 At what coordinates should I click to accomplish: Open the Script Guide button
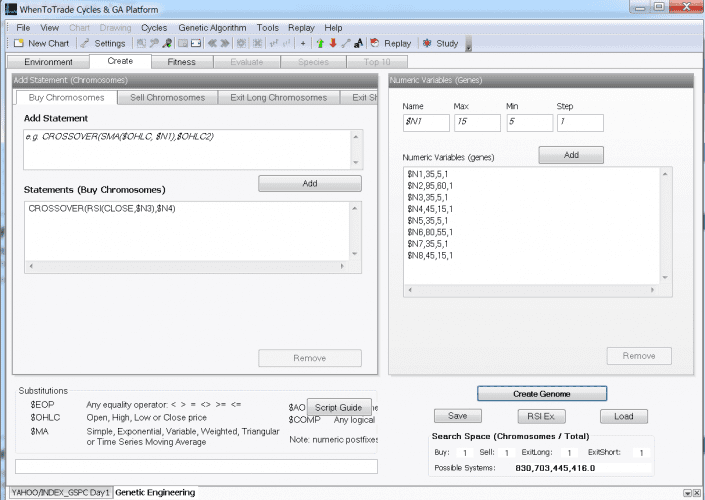pyautogui.click(x=339, y=407)
